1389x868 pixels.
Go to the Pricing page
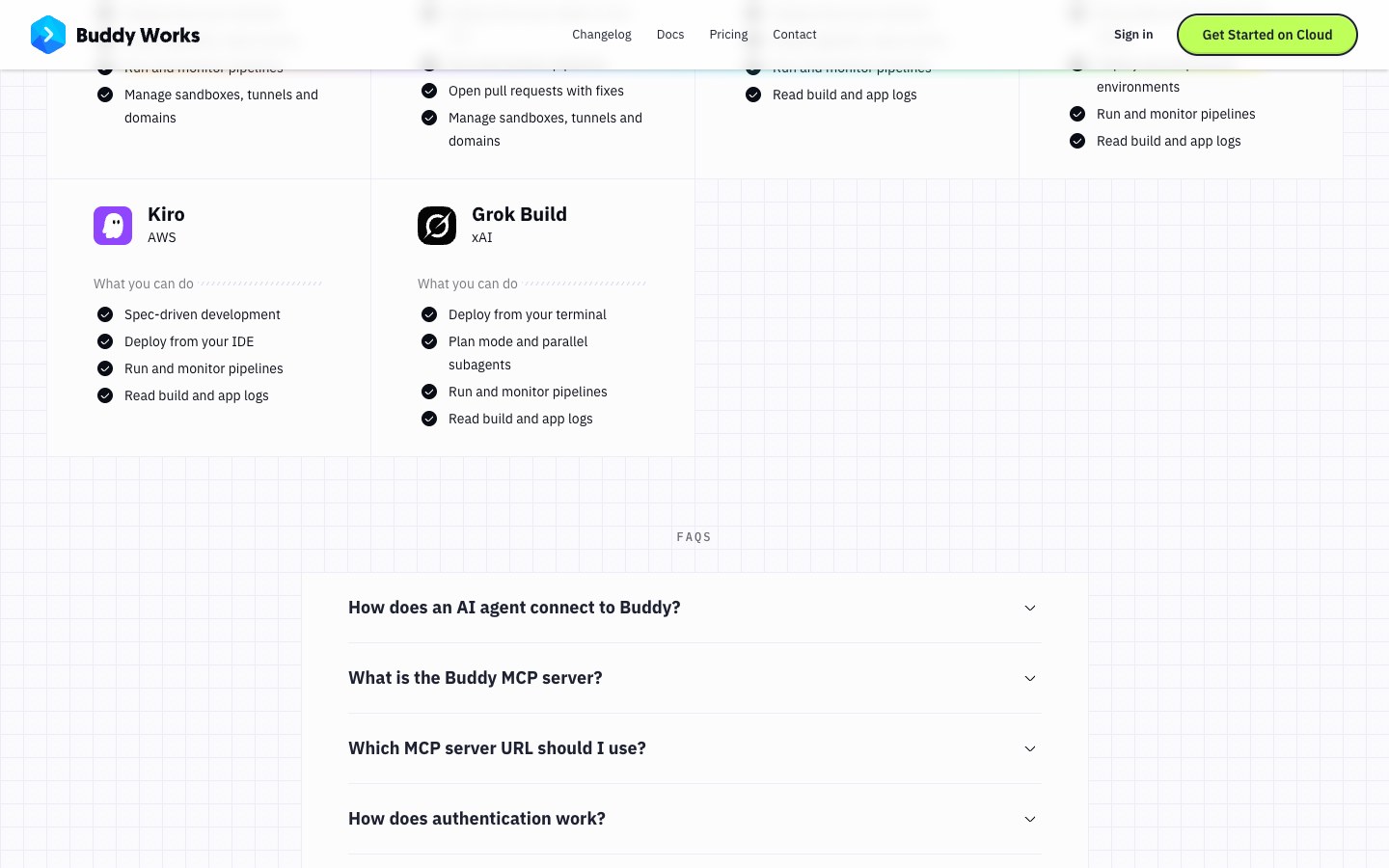728,35
